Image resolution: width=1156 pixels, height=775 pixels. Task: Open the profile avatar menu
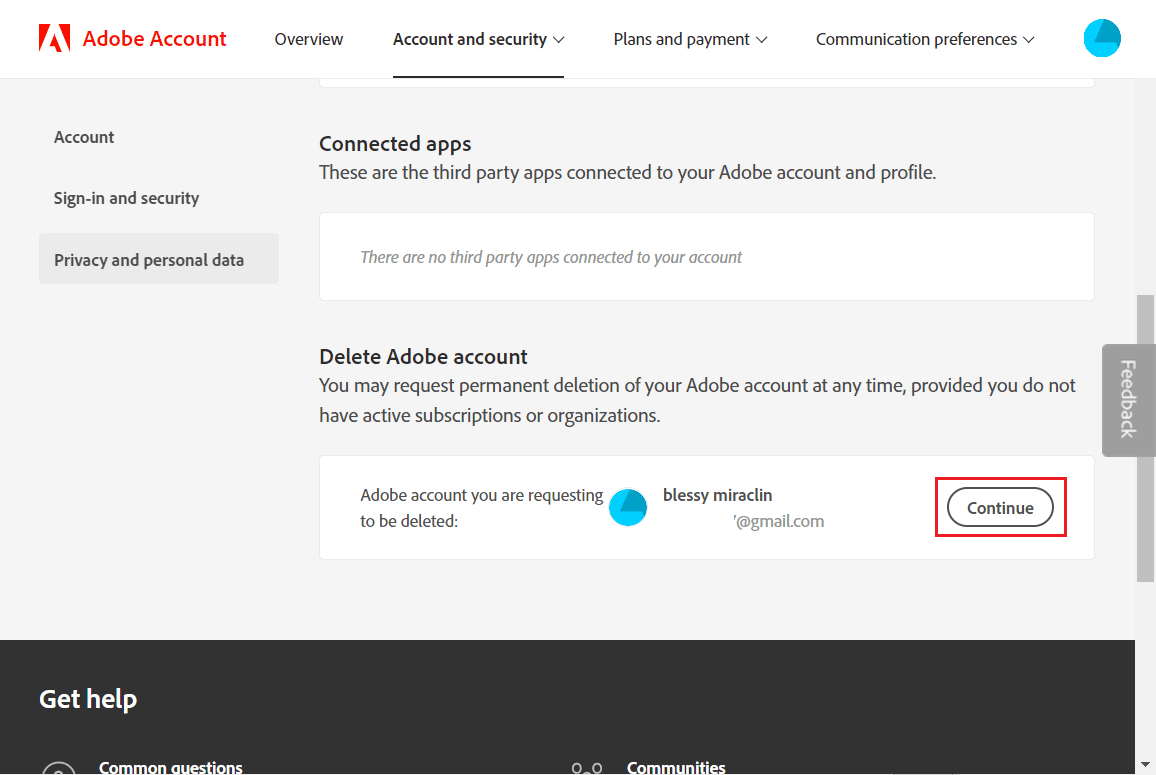[x=1102, y=38]
